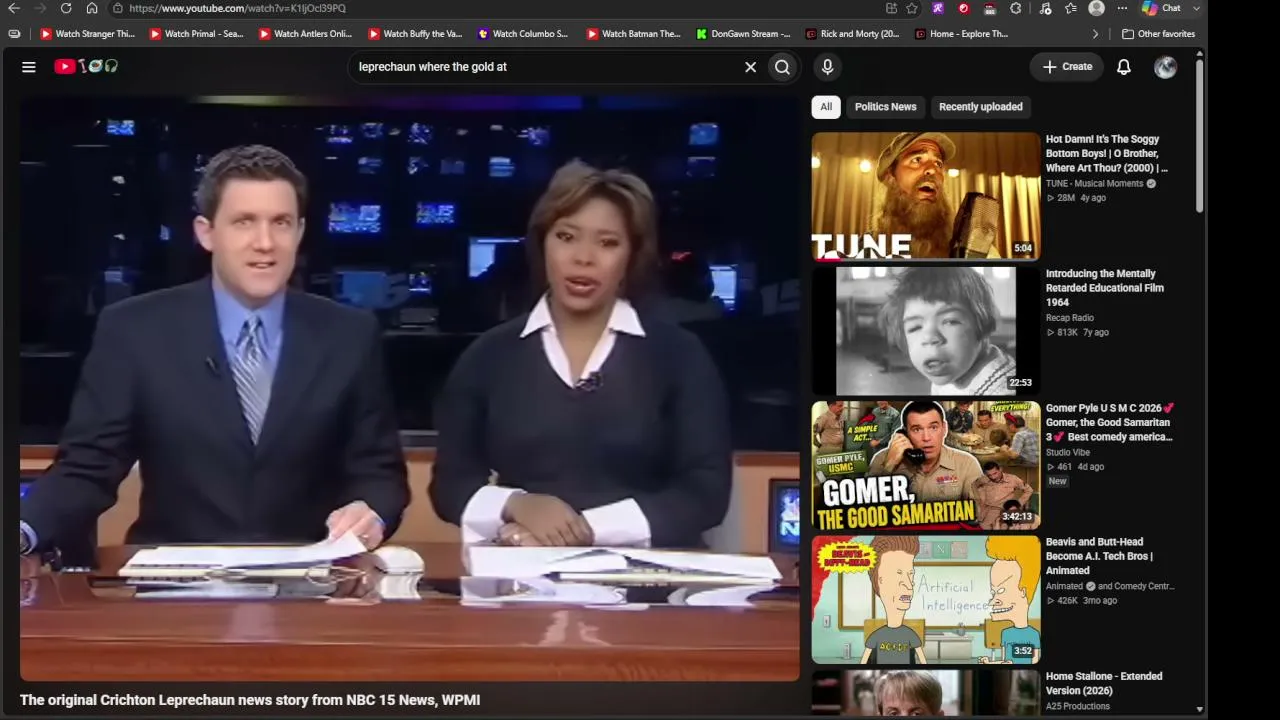This screenshot has width=1280, height=720.
Task: Open the tab actions icon on favorites bar
Action: [x=14, y=34]
